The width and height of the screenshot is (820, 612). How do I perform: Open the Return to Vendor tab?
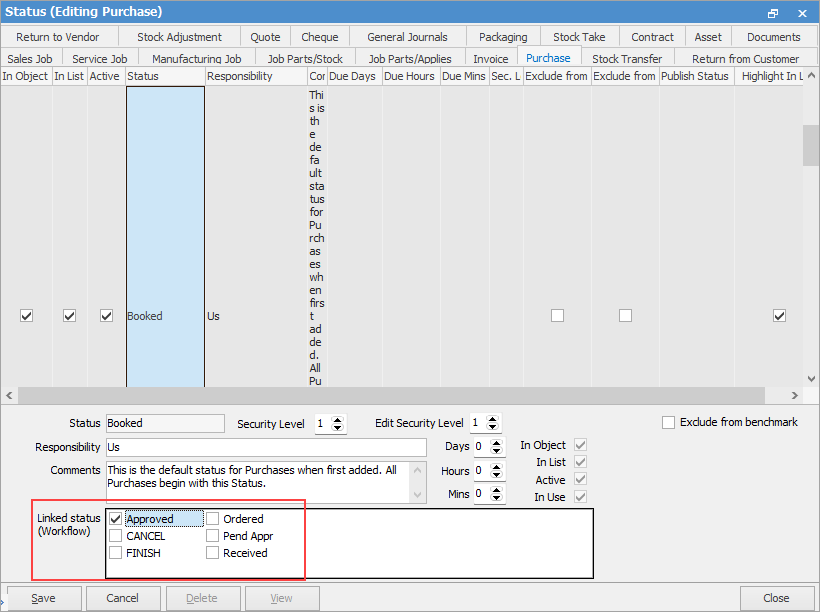point(58,37)
